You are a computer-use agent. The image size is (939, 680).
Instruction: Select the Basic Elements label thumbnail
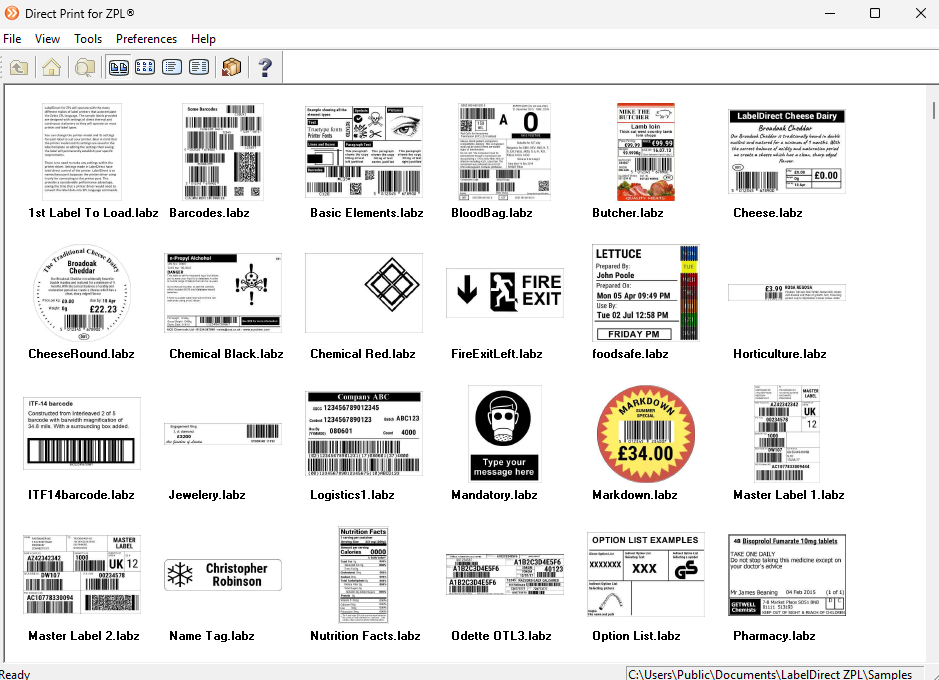pyautogui.click(x=364, y=151)
